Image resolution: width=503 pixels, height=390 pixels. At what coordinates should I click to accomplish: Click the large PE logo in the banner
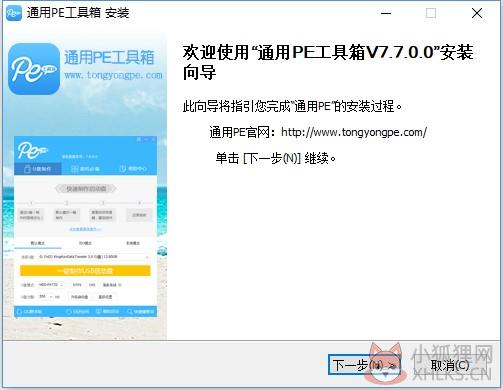point(34,69)
